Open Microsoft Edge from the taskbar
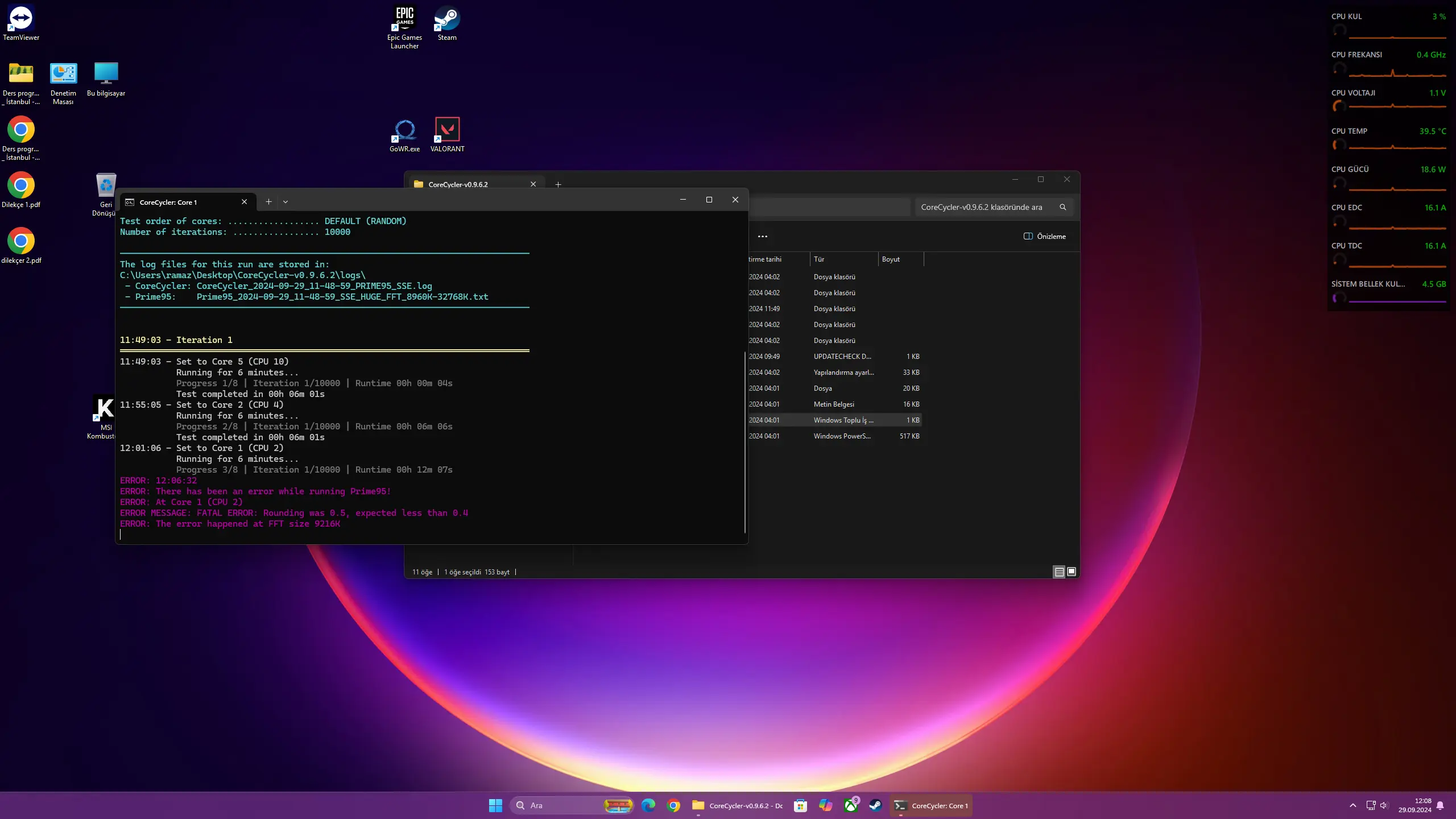The width and height of the screenshot is (1456, 819). point(648,805)
